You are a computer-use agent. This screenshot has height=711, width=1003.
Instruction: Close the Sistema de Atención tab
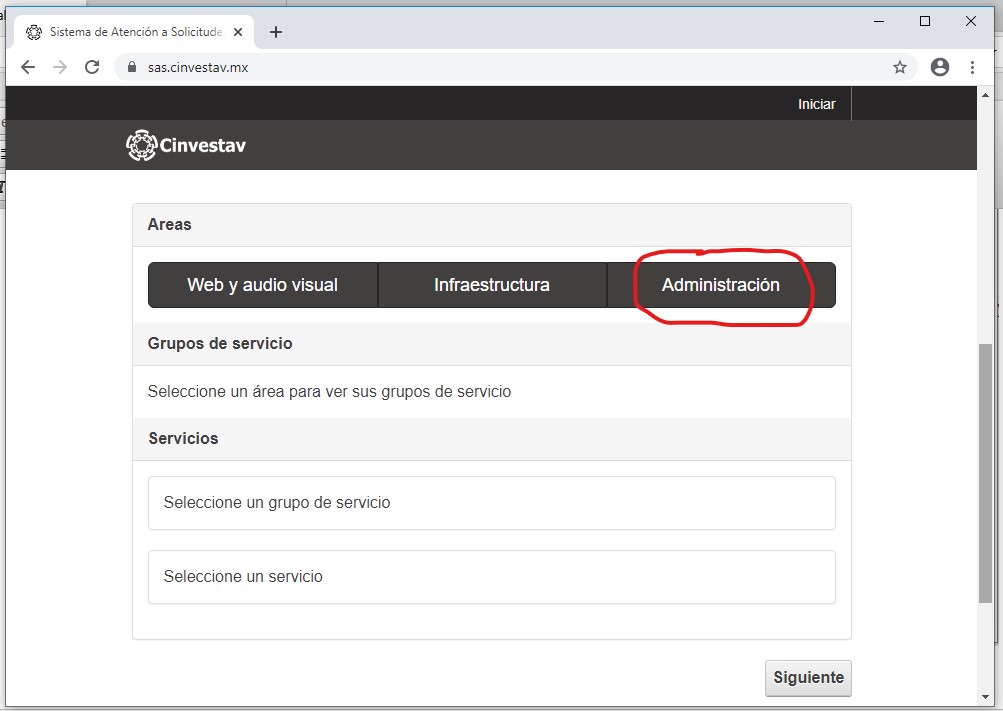click(237, 32)
